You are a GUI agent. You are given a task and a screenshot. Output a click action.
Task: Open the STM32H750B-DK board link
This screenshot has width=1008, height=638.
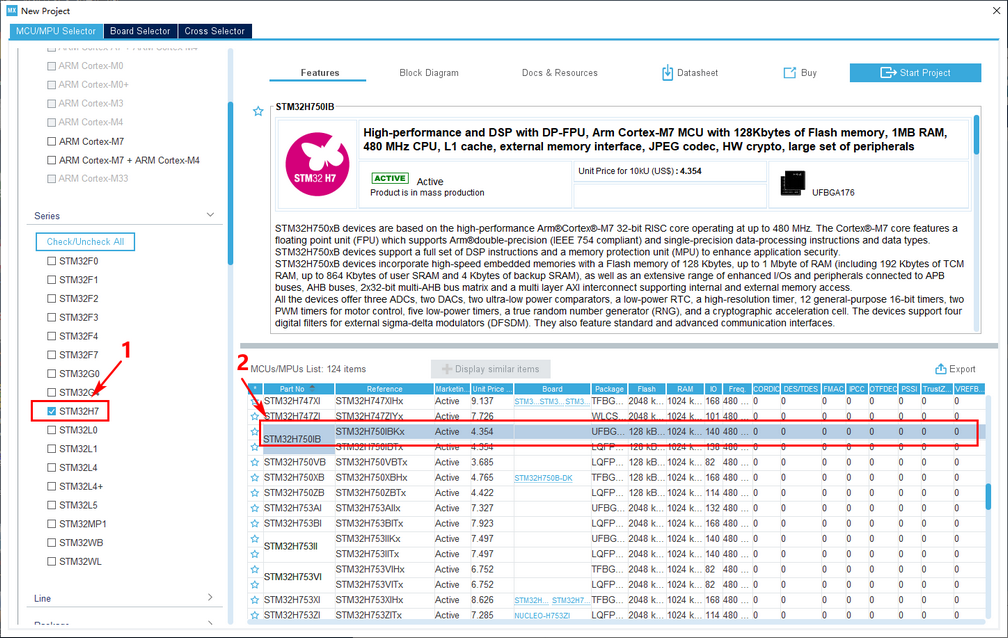pos(543,478)
